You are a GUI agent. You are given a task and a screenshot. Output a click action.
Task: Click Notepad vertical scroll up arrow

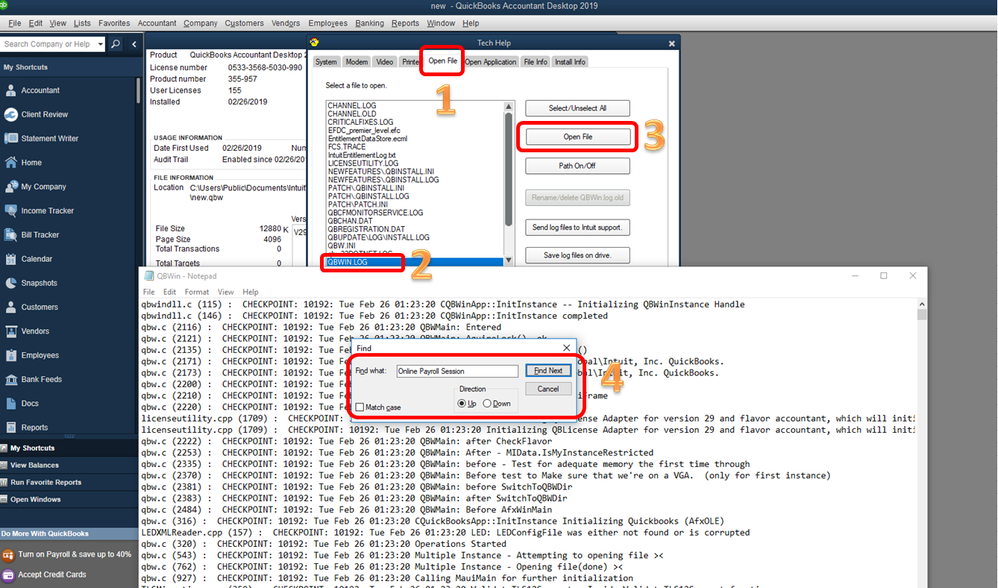click(921, 305)
